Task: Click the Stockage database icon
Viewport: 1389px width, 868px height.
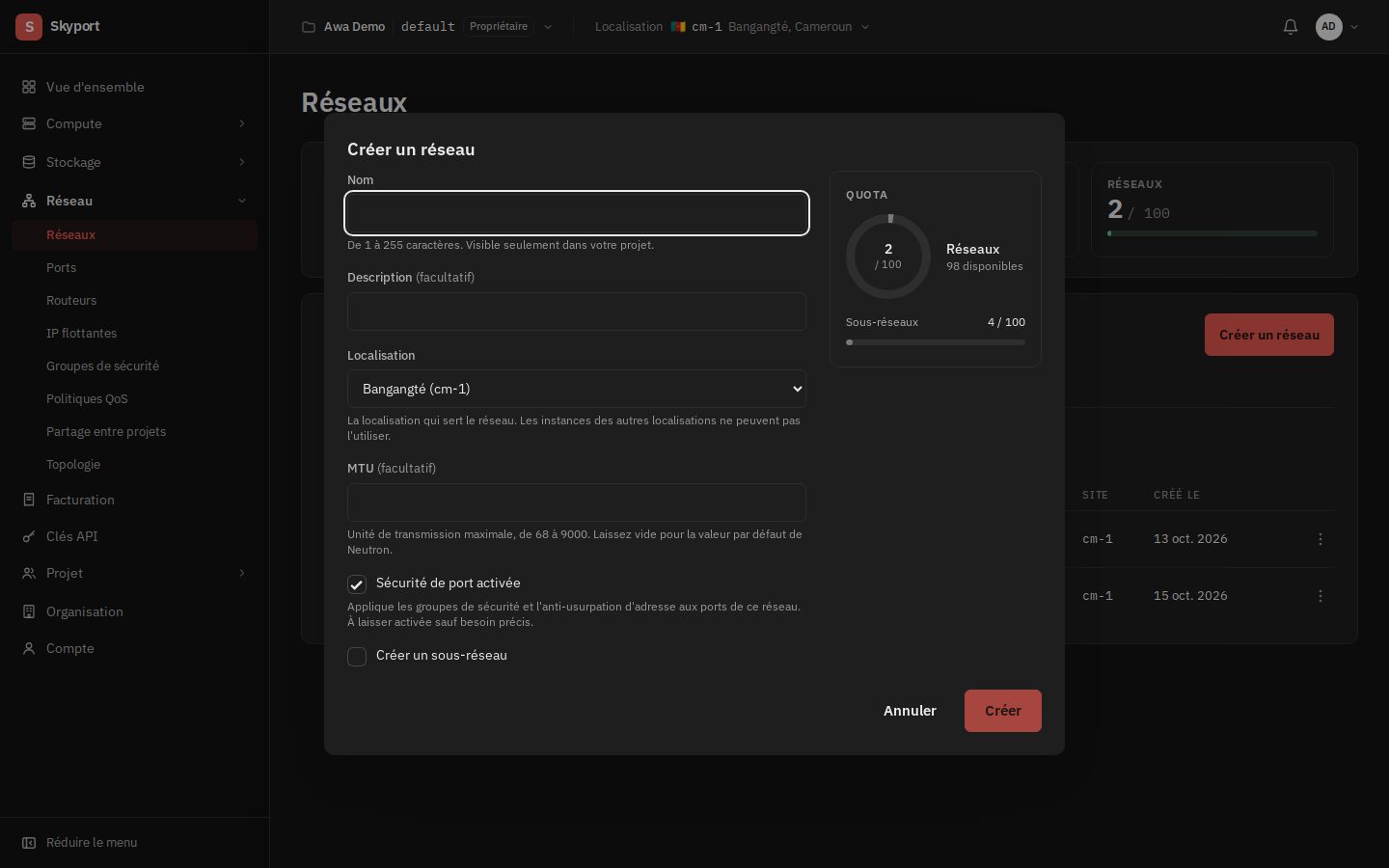Action: (x=29, y=162)
